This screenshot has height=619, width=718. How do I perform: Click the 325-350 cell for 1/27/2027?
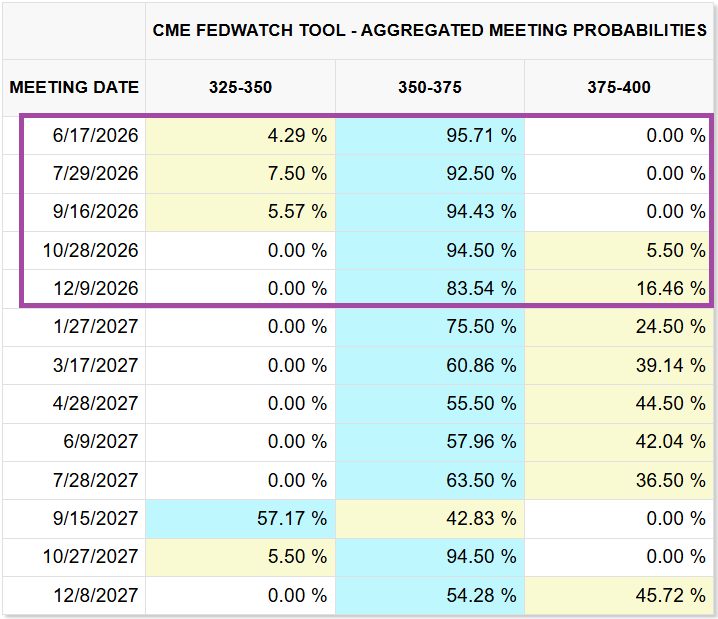240,327
